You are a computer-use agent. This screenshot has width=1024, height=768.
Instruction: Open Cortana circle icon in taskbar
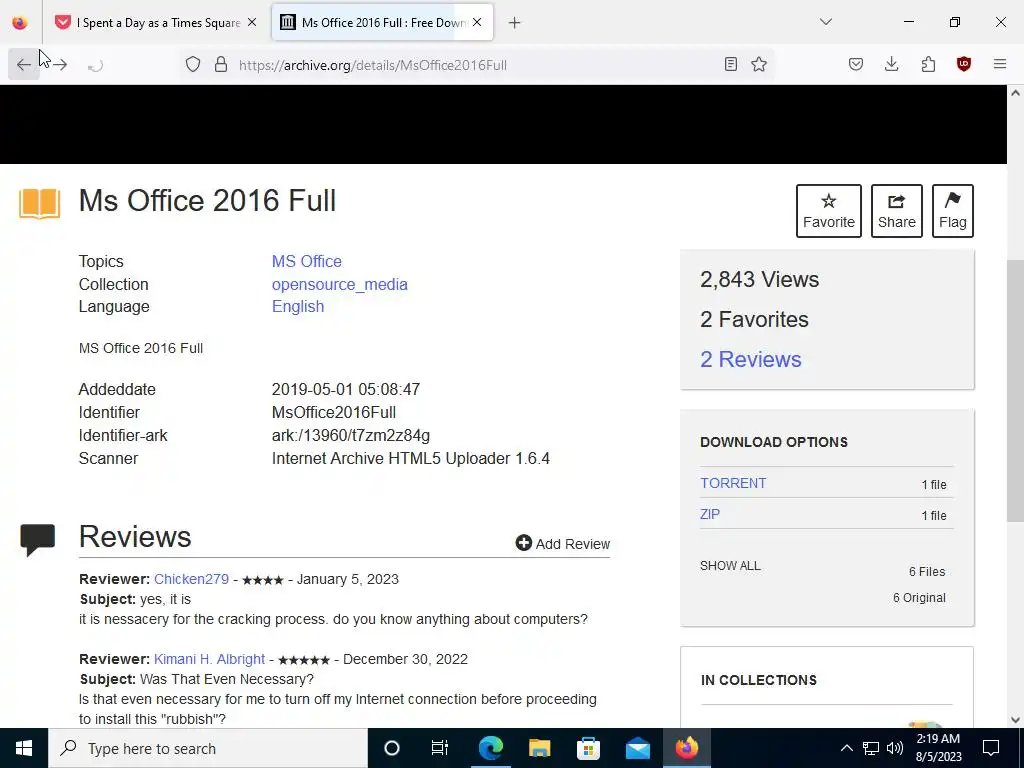click(391, 748)
